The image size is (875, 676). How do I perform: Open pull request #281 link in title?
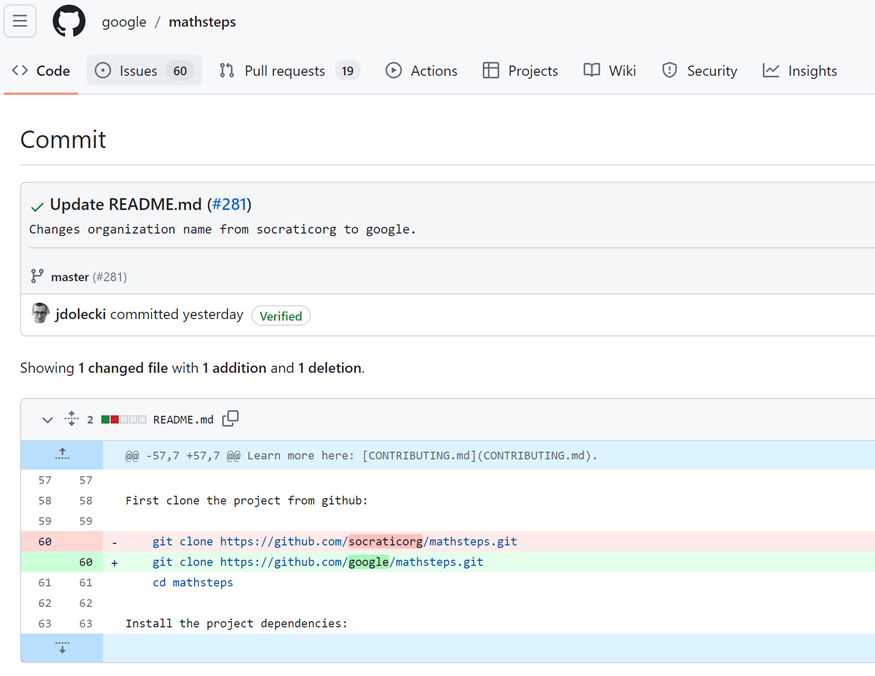229,204
